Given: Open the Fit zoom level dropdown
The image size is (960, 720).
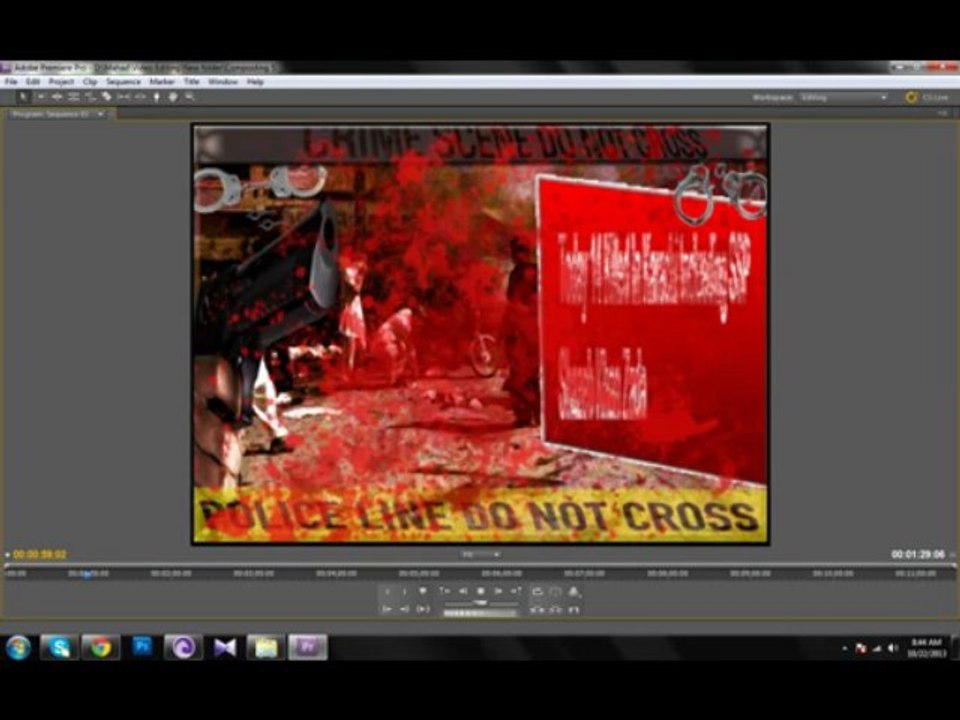Looking at the screenshot, I should click(481, 555).
